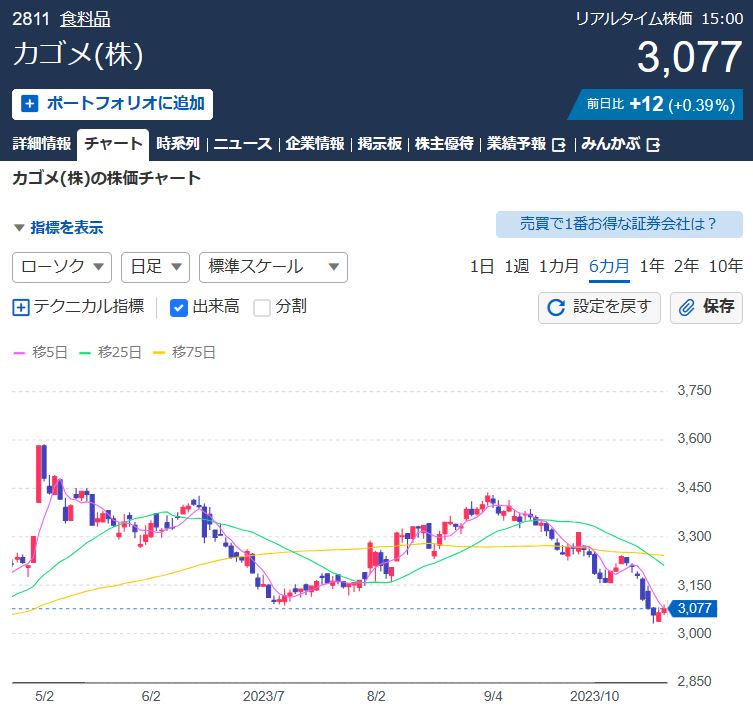The width and height of the screenshot is (753, 707).
Task: Click ポートフォリオに追加 button
Action: (x=112, y=104)
